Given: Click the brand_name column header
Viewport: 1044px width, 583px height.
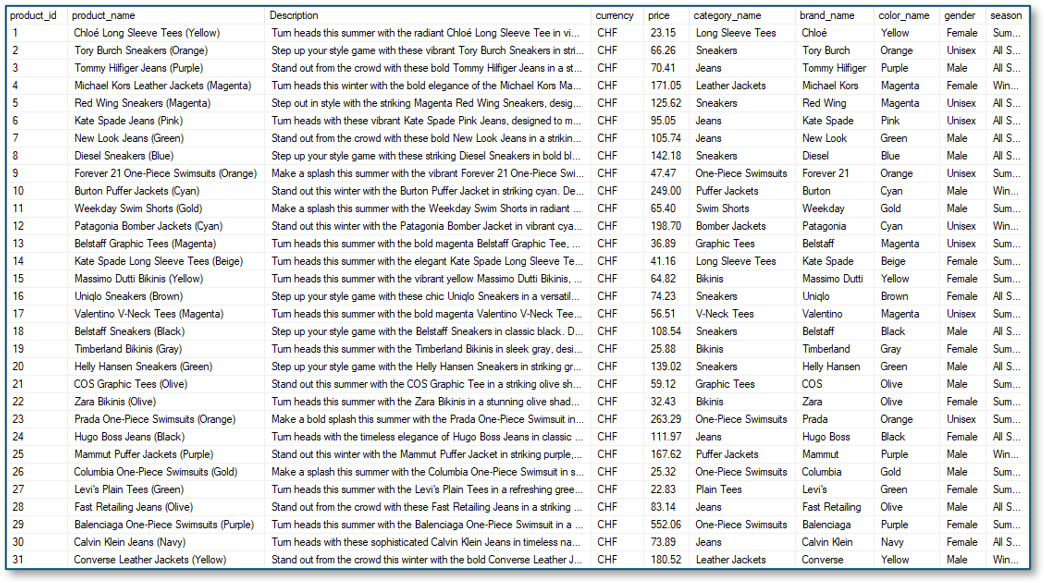Looking at the screenshot, I should (x=827, y=15).
